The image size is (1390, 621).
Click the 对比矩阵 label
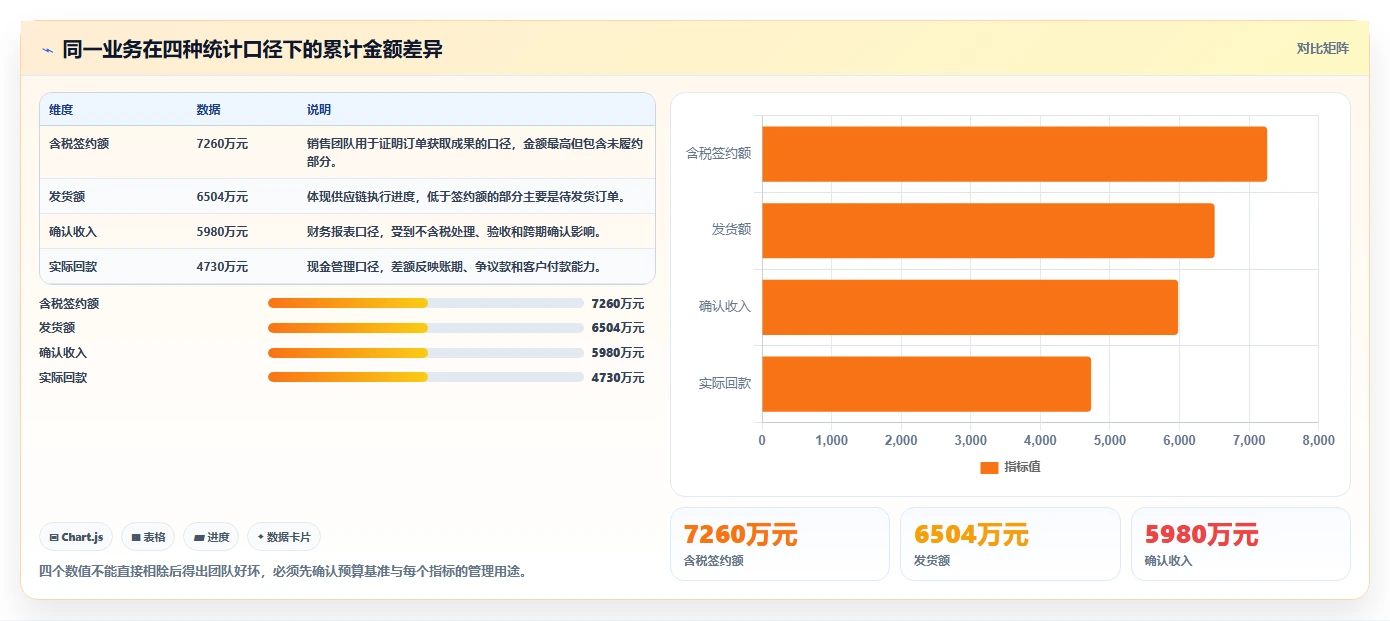[x=1322, y=48]
